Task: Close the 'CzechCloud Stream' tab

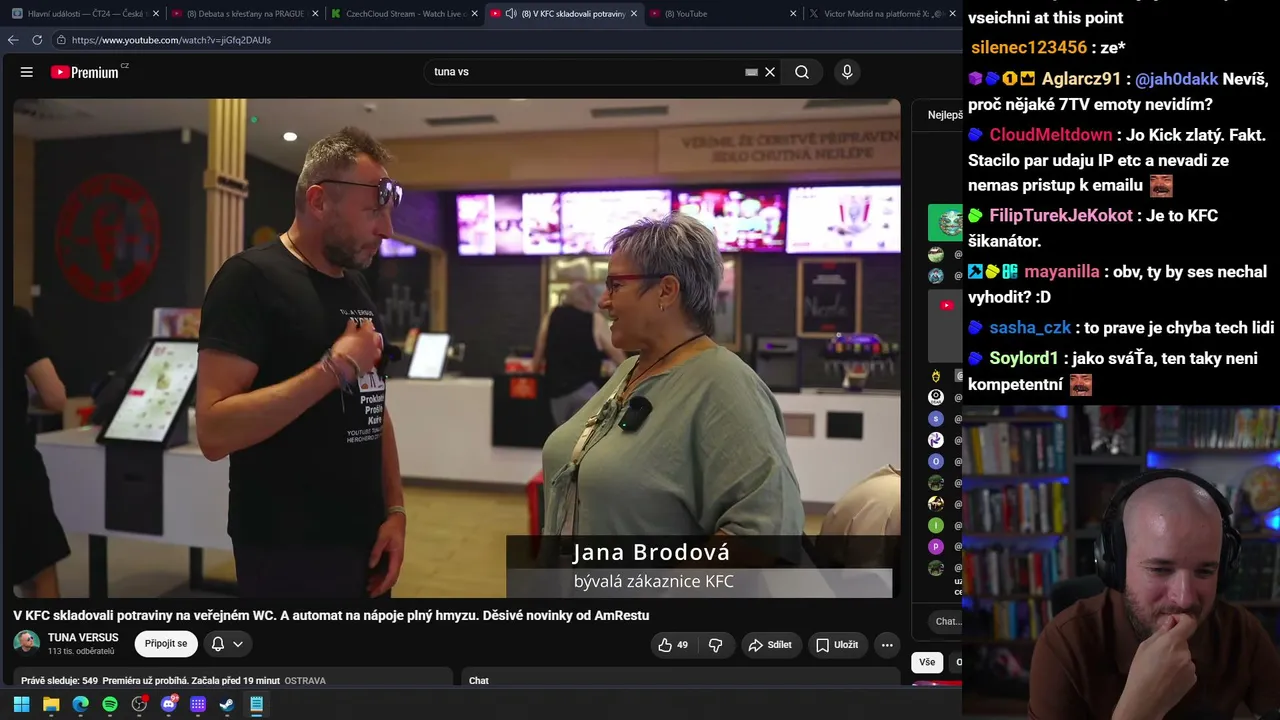Action: click(x=474, y=14)
